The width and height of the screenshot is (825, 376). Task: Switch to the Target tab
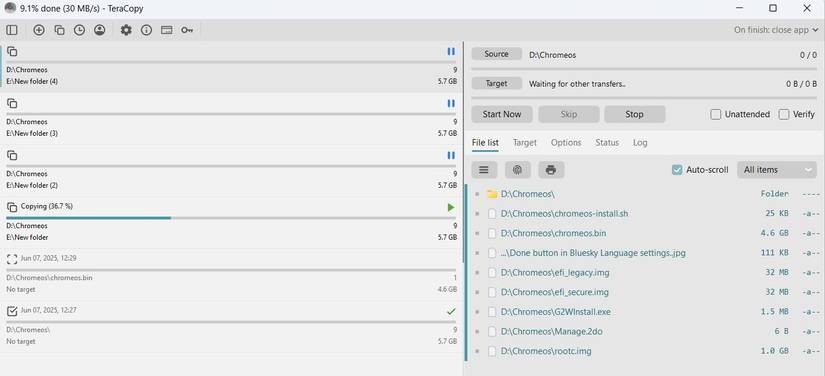click(x=525, y=143)
